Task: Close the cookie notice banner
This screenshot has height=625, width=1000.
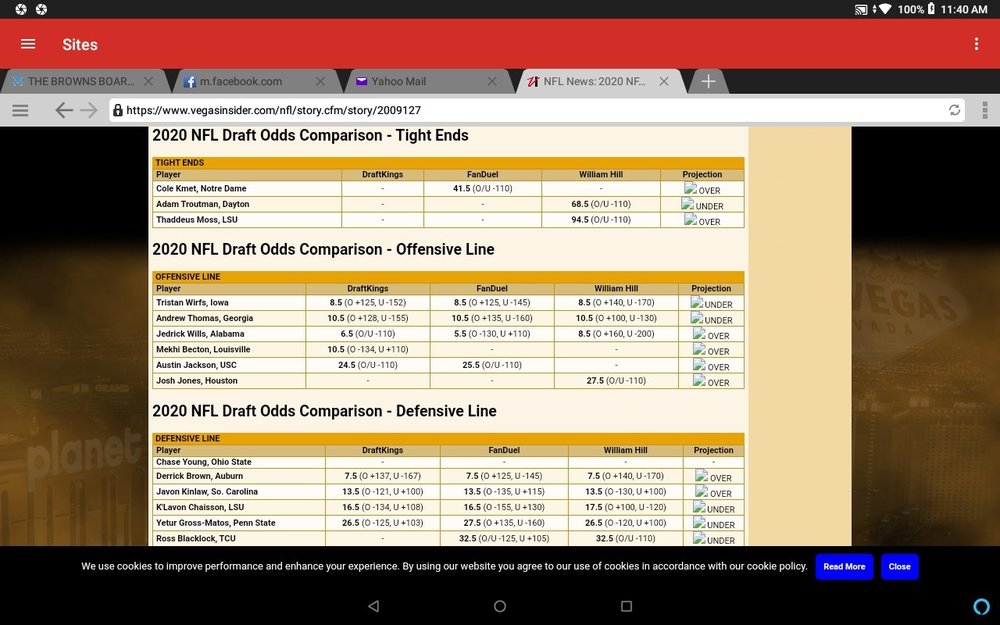Action: (x=899, y=566)
